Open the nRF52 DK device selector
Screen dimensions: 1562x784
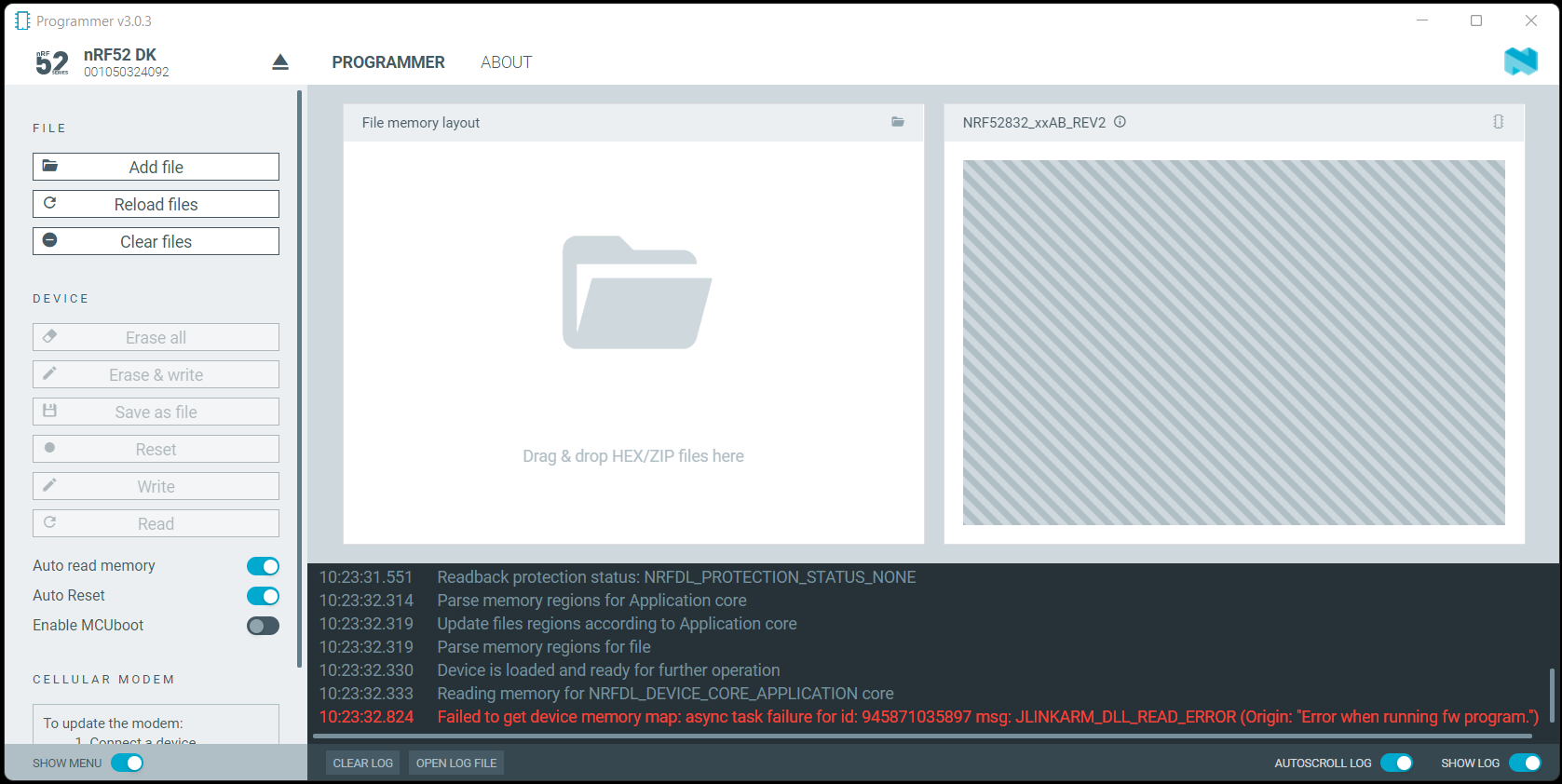coord(126,62)
